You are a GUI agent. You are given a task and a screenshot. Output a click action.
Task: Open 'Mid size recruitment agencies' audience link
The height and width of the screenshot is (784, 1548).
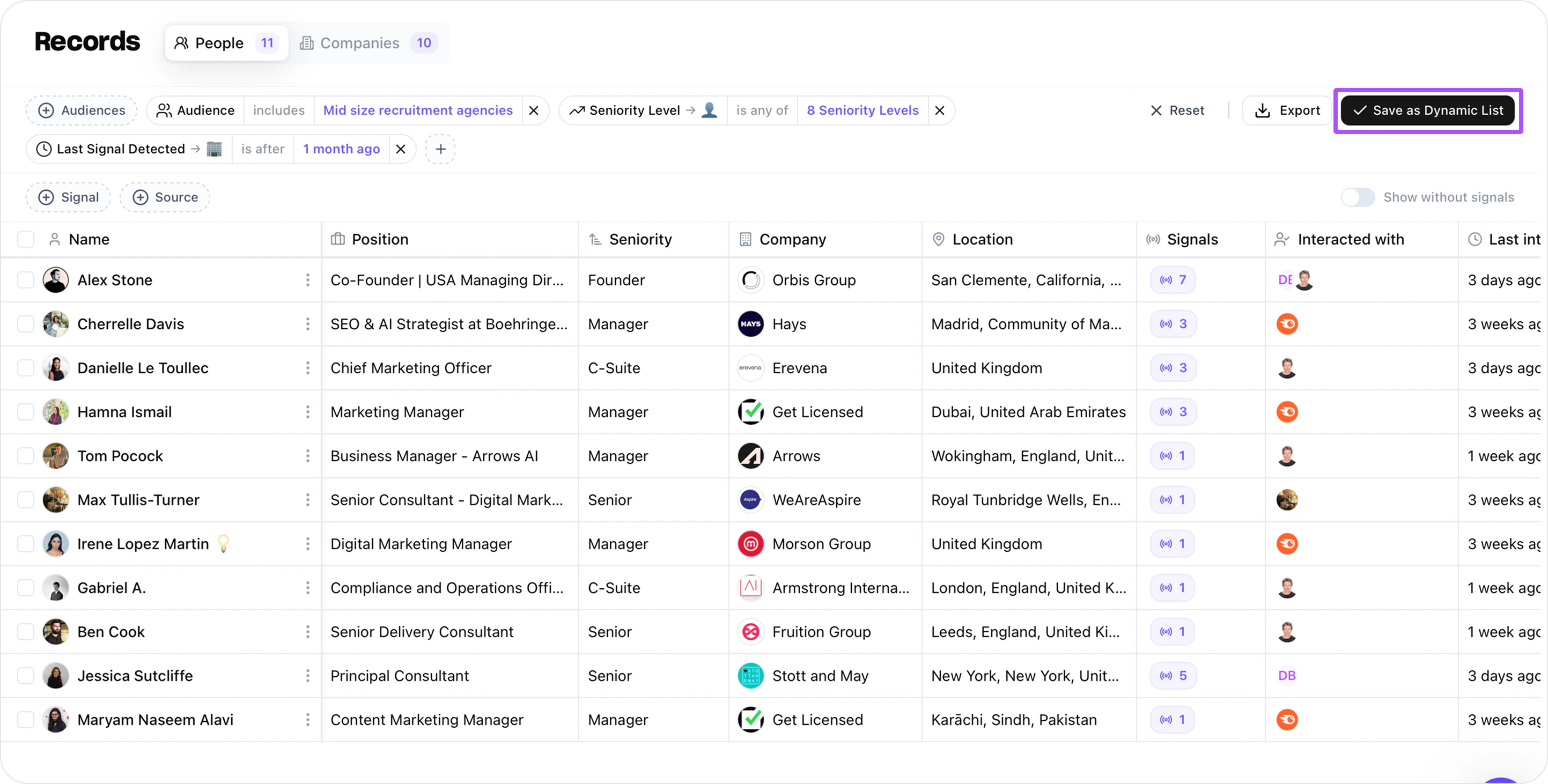pyautogui.click(x=418, y=110)
